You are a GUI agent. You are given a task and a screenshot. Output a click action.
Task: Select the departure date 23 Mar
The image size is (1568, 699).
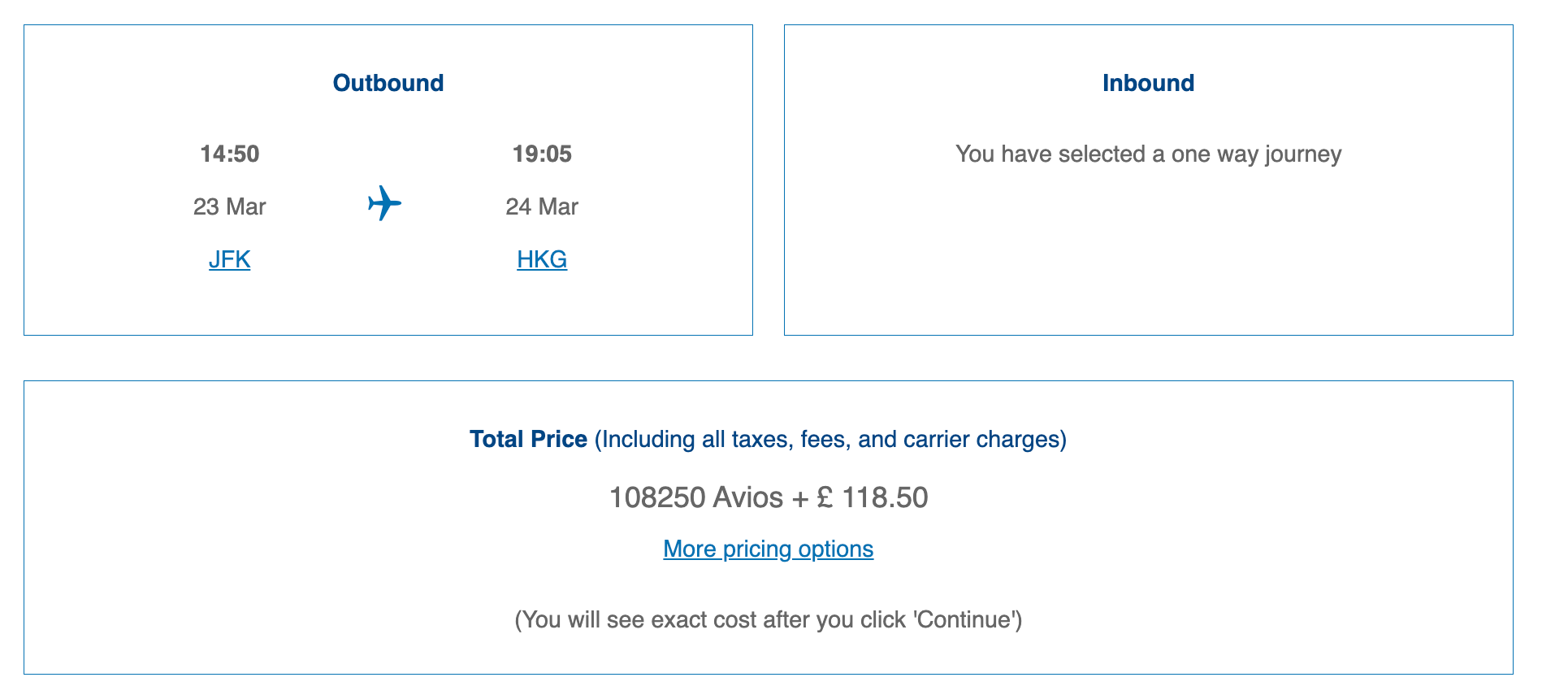pyautogui.click(x=230, y=206)
